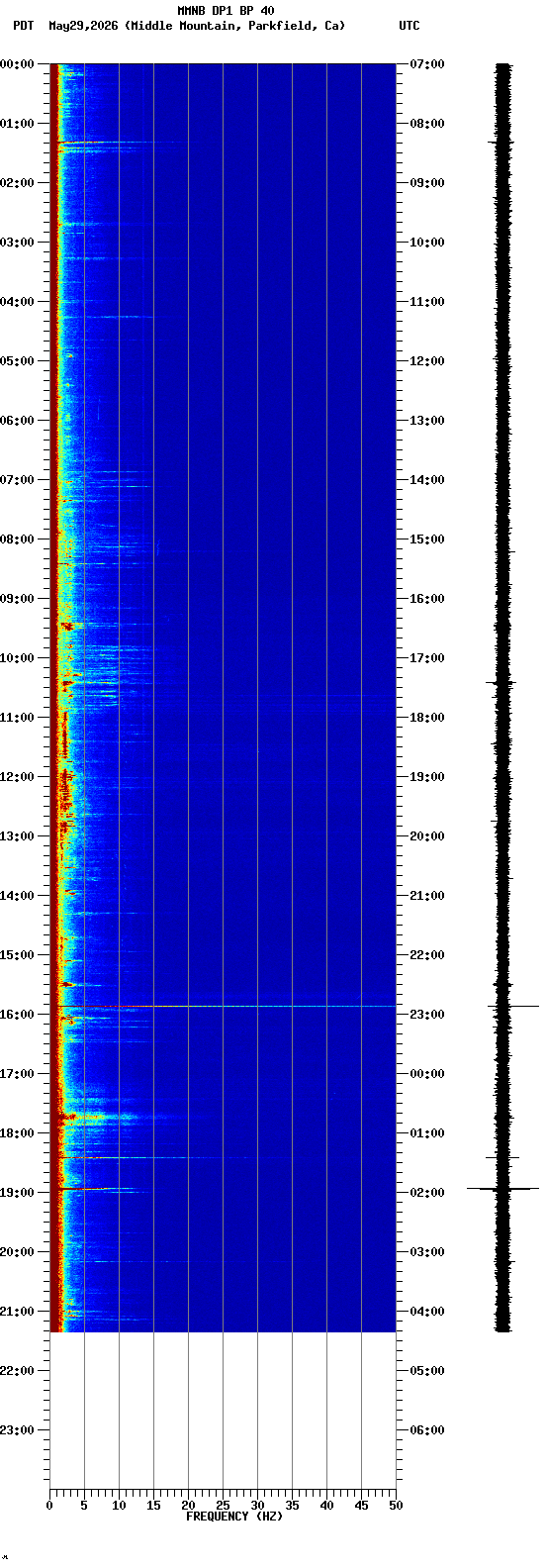Click the frequency axis value '50'
Viewport: 546px width, 1568px height.
(396, 1506)
